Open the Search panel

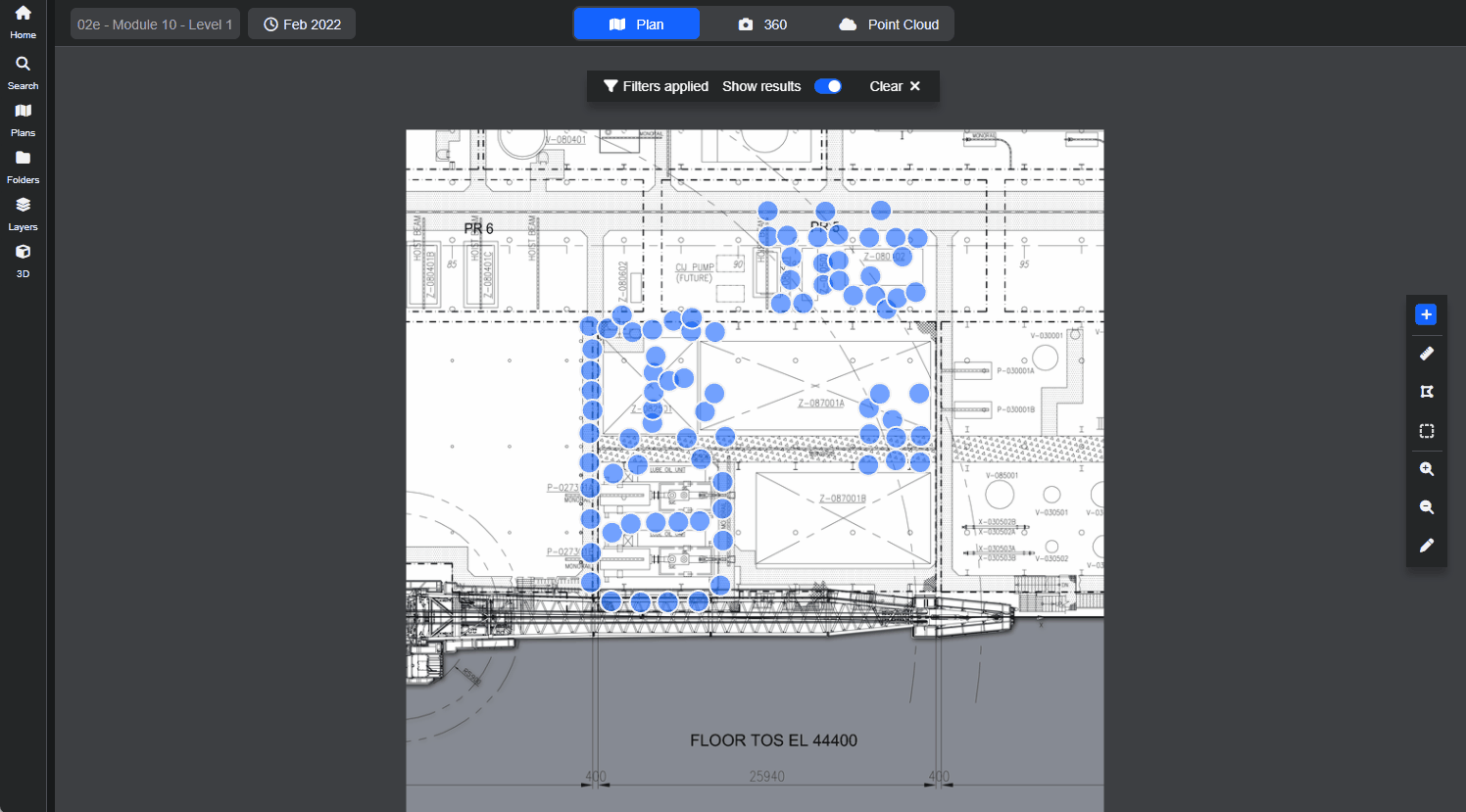(x=23, y=73)
